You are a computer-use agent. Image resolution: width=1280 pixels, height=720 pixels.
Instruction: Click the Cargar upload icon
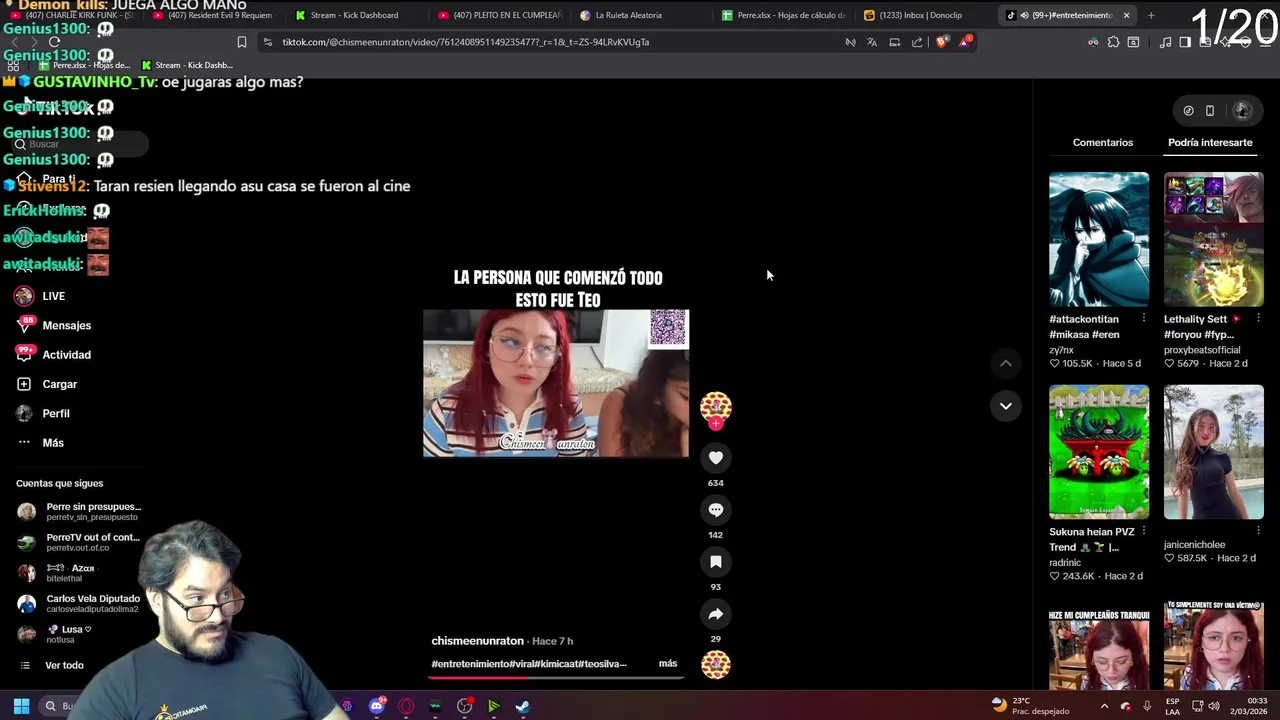point(24,384)
